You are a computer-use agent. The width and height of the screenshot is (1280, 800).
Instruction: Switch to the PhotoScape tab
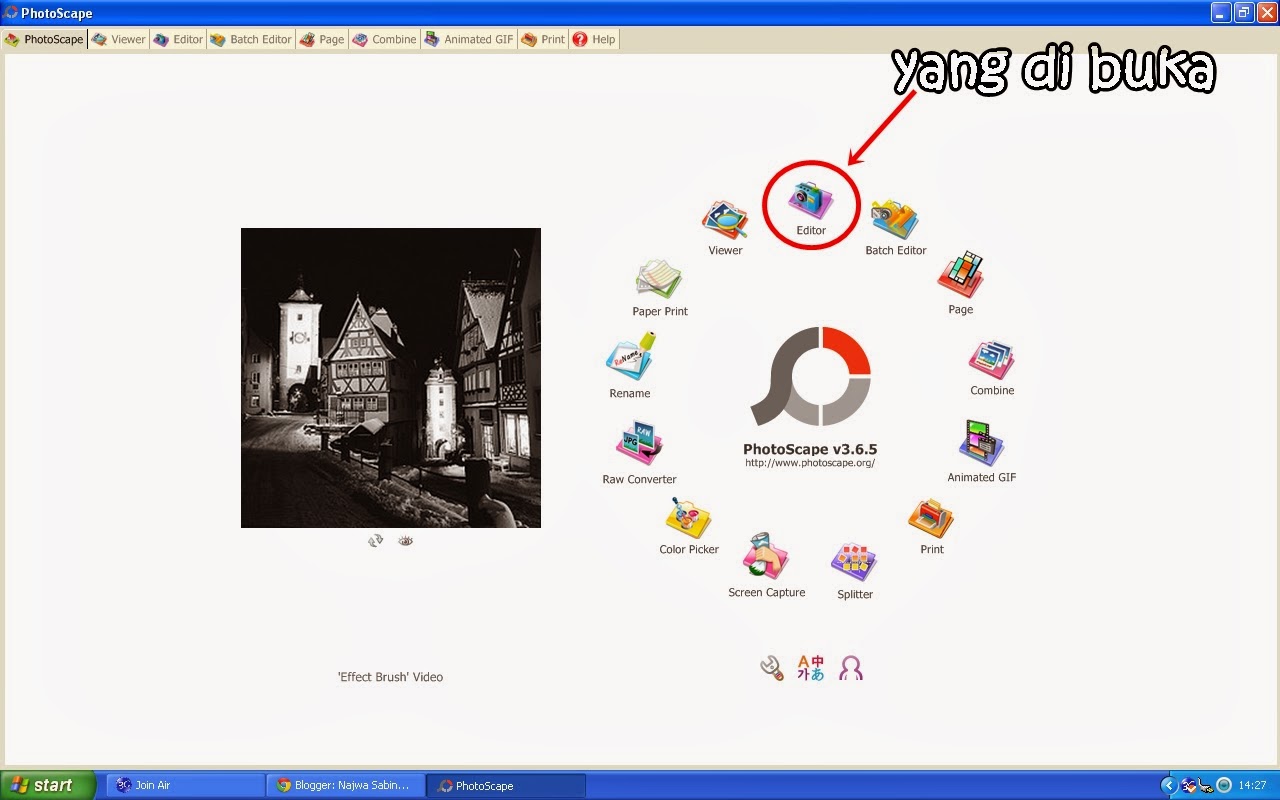(x=44, y=39)
